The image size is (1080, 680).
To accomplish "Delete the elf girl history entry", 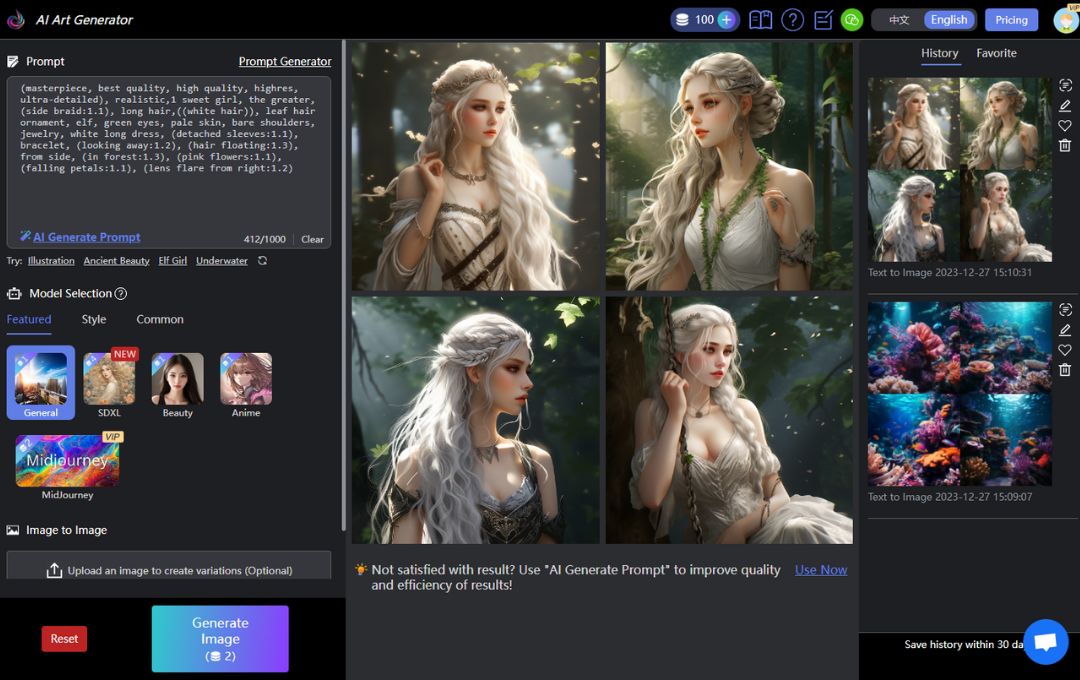I will click(x=1065, y=145).
